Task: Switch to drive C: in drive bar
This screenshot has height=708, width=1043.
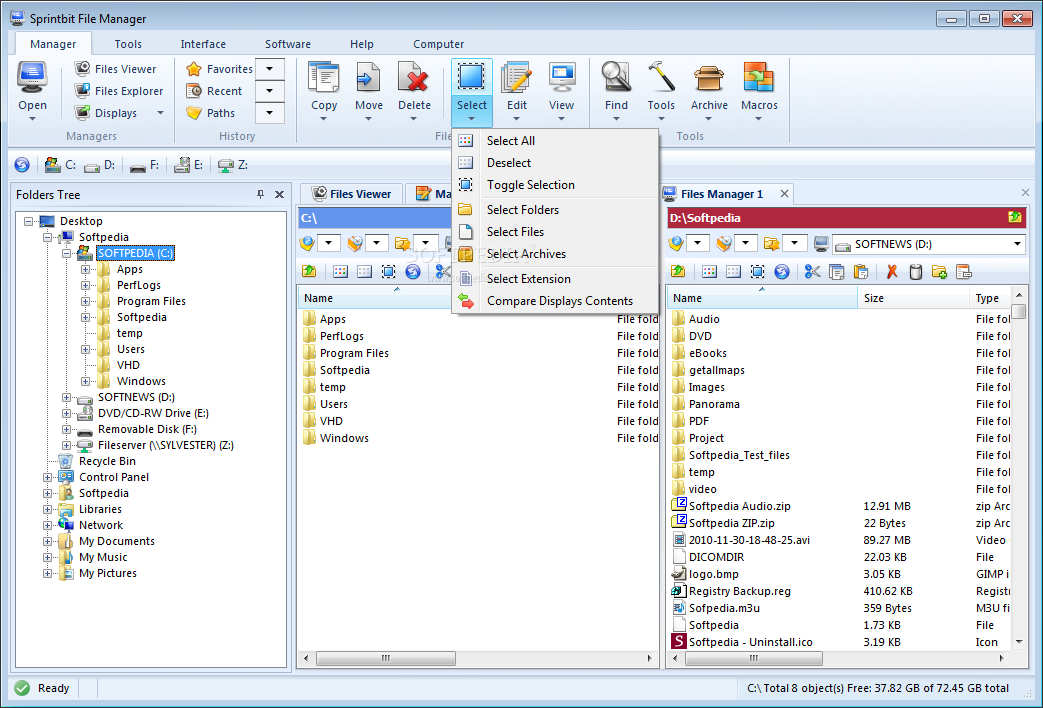Action: point(60,164)
